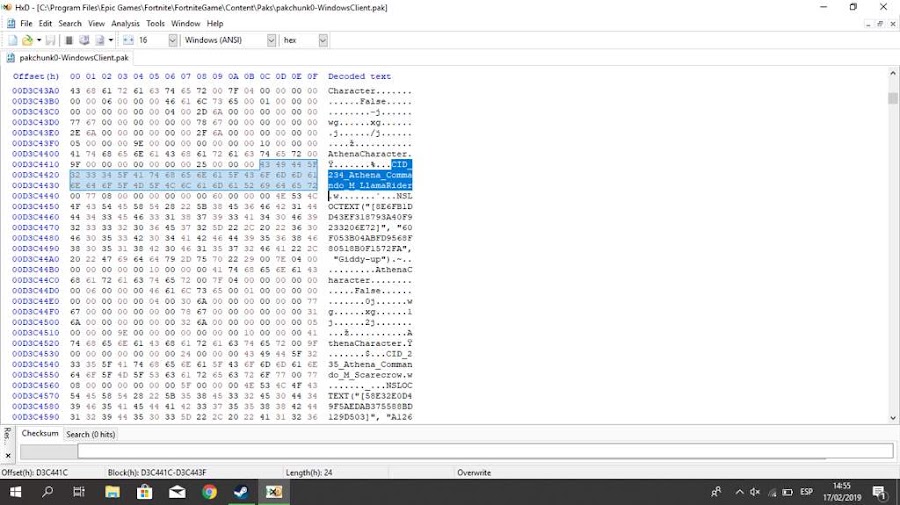
Task: Click the document icon left of File menu
Action: [11, 24]
